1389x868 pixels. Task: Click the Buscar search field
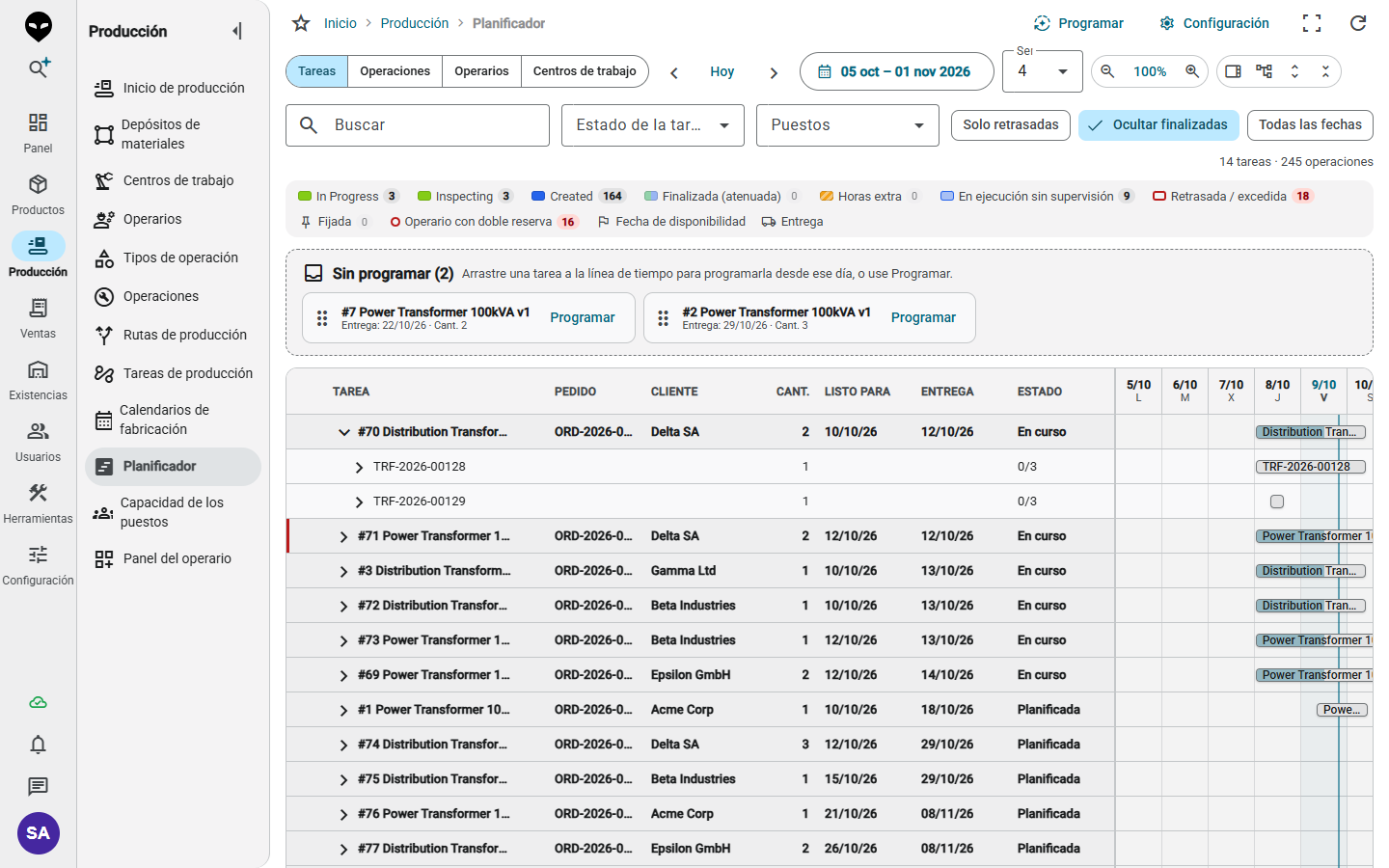[418, 125]
